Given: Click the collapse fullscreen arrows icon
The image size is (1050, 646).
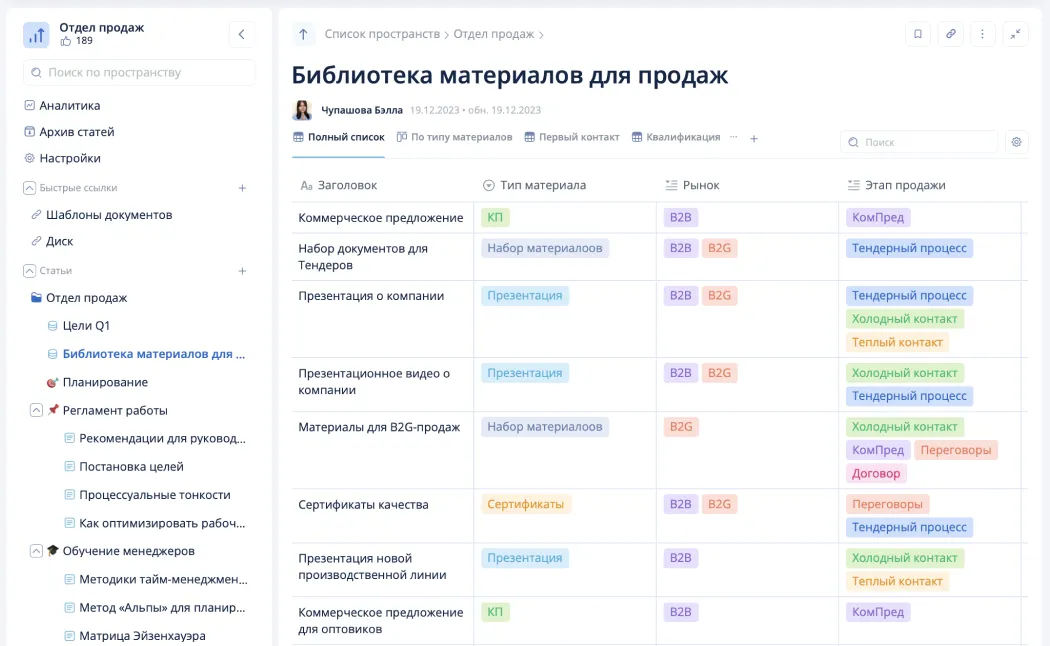Looking at the screenshot, I should coord(1015,34).
